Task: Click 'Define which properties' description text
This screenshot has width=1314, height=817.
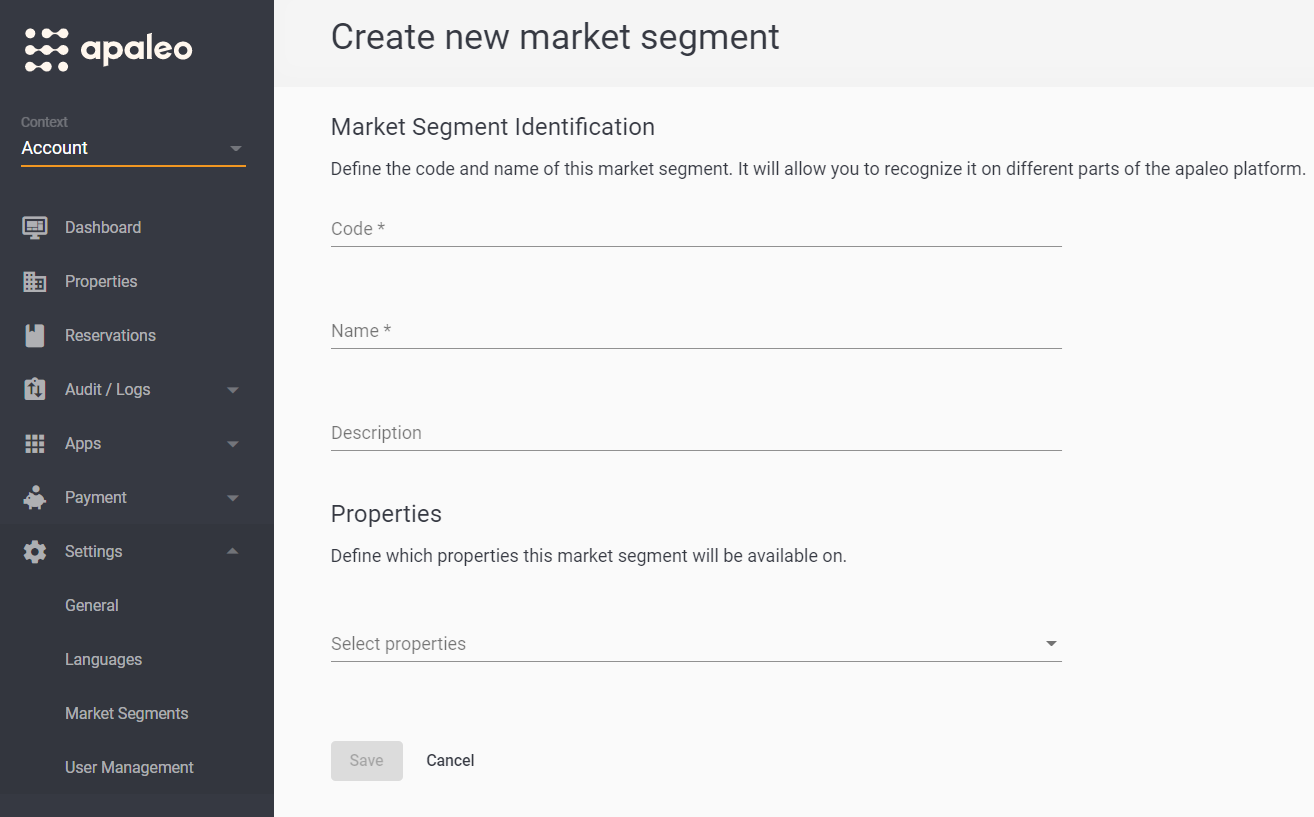Action: 589,556
